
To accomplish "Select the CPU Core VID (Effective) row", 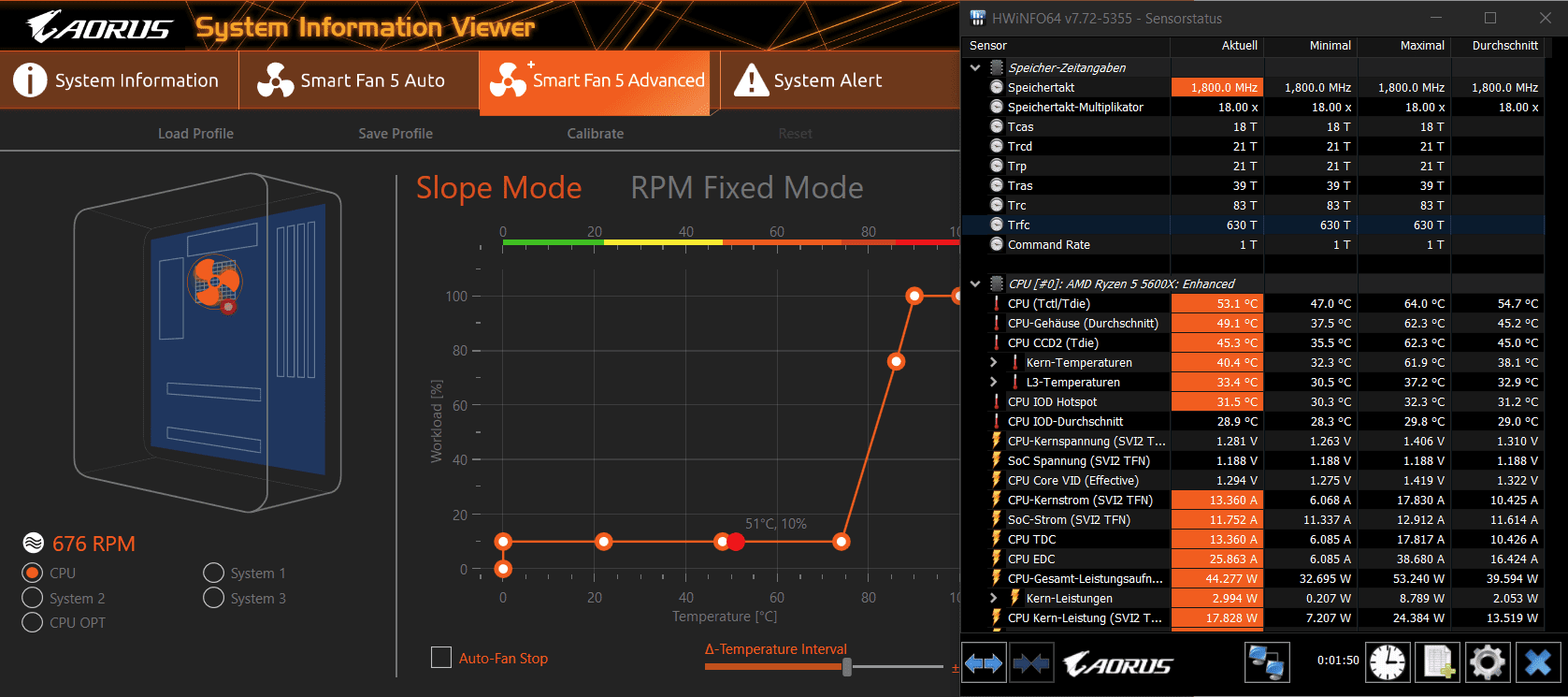I will coord(1255,480).
